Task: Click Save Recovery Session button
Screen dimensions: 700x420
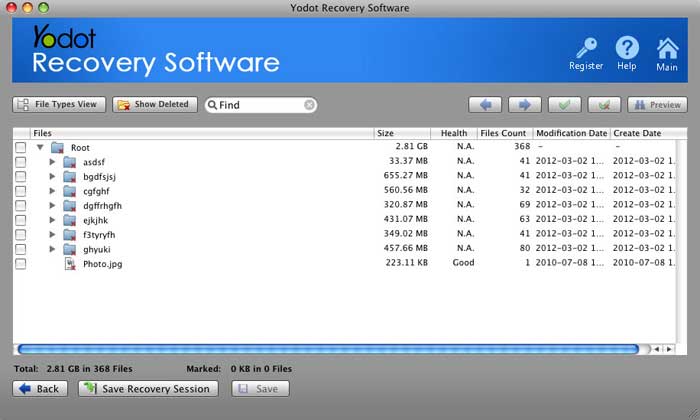Action: [150, 389]
